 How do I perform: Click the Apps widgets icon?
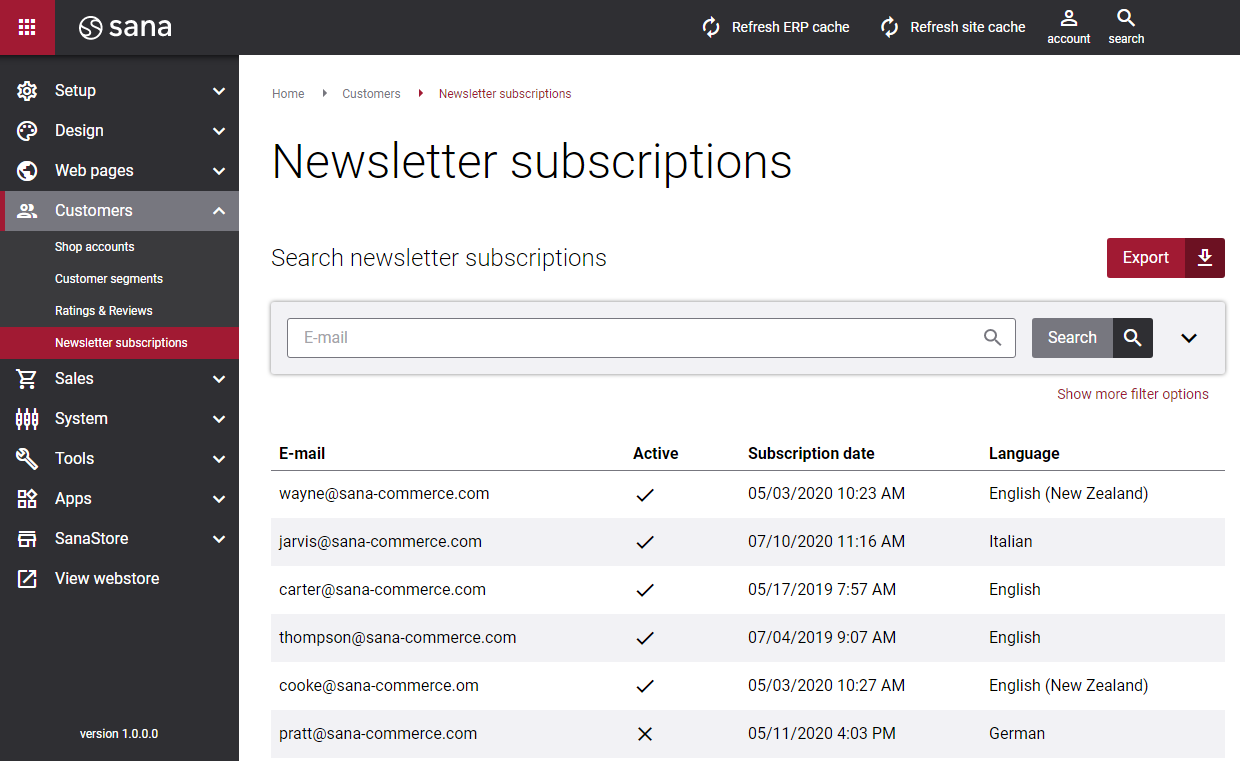pos(27,499)
